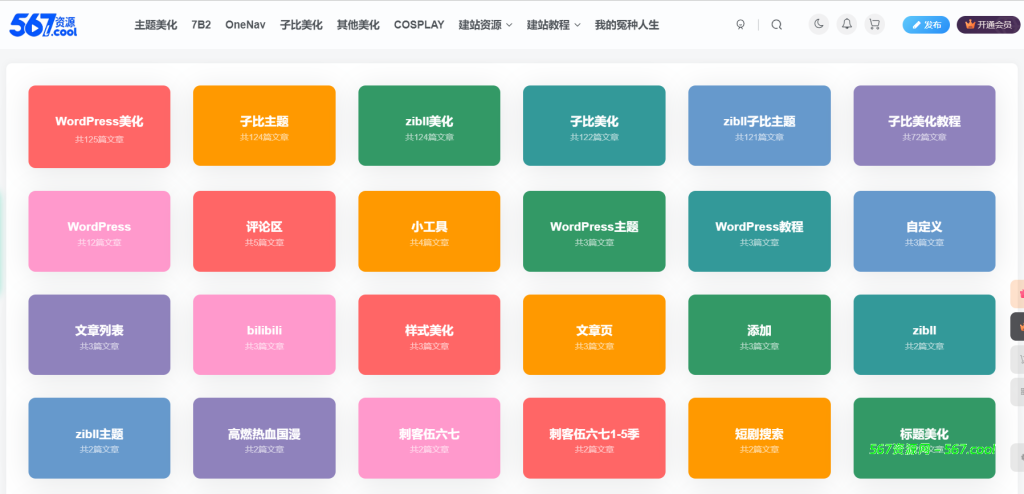Open the 主题美化 nav item
Viewport: 1024px width, 494px height.
coord(155,25)
